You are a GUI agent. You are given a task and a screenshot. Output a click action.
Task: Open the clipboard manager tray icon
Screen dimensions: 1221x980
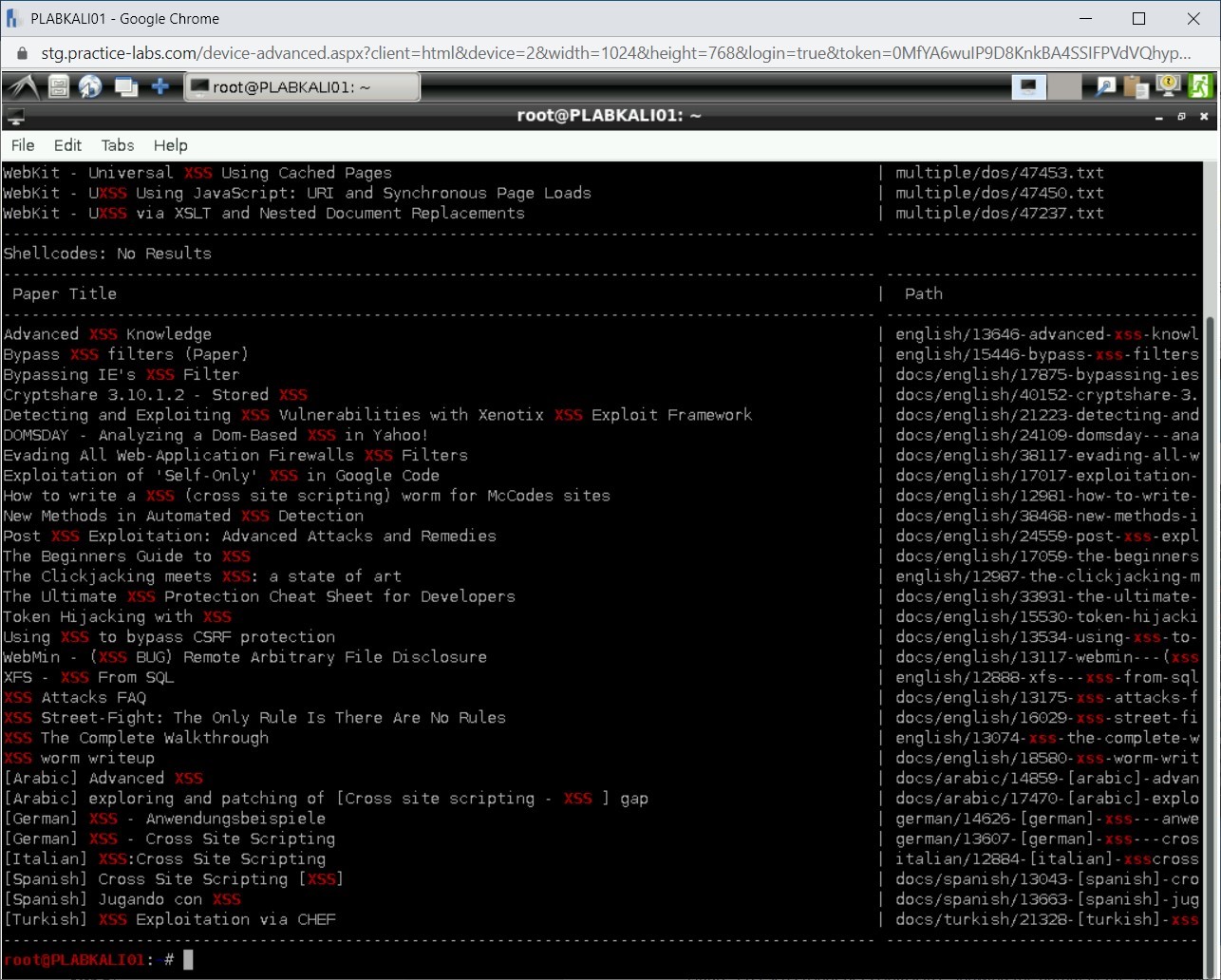point(1136,87)
